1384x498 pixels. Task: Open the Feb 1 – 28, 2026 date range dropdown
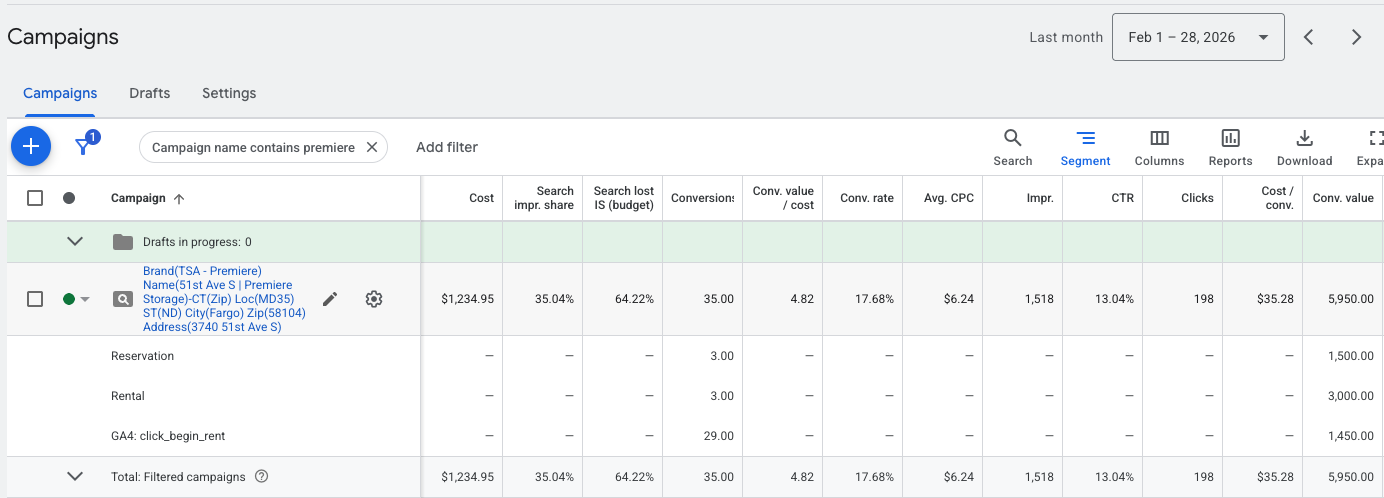1198,37
